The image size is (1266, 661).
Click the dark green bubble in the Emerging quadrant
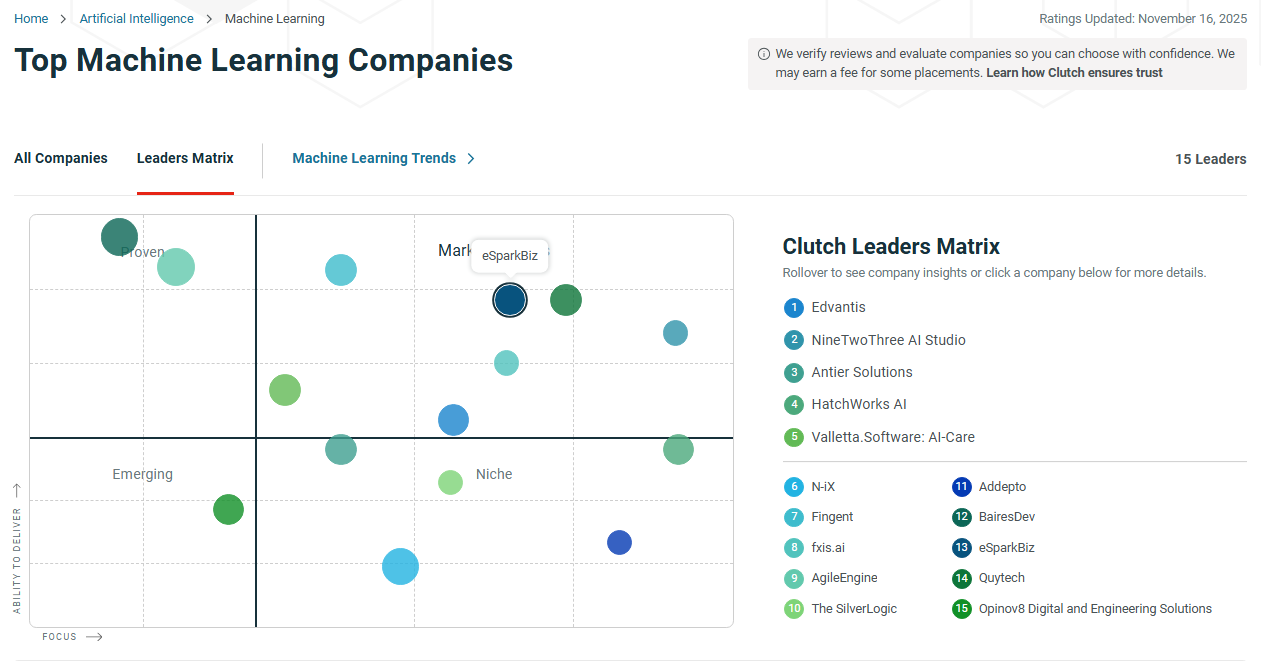tap(228, 509)
